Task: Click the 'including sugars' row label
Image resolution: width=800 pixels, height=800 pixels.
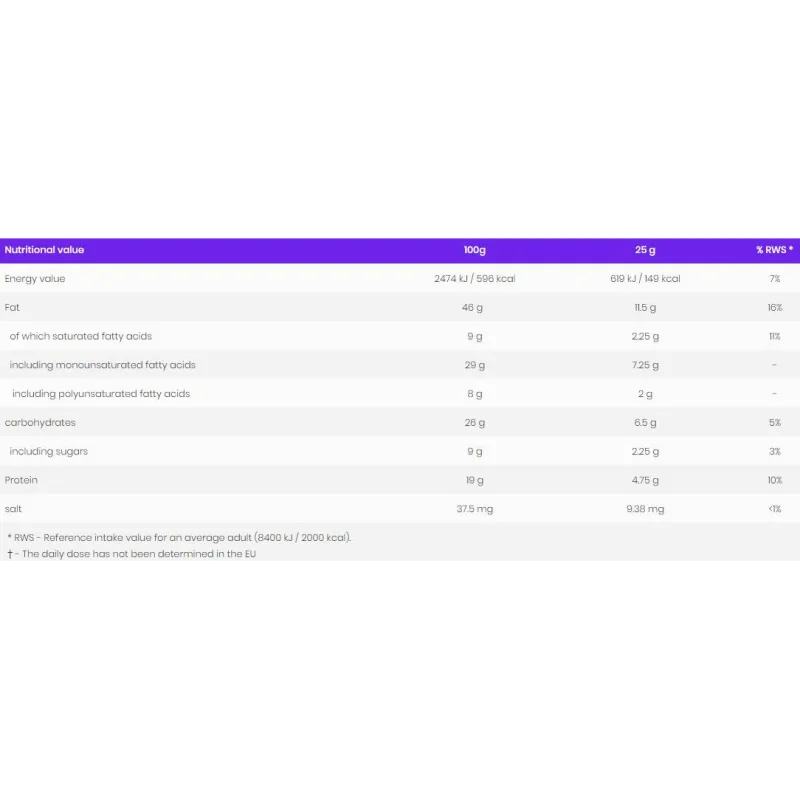Action: click(48, 452)
